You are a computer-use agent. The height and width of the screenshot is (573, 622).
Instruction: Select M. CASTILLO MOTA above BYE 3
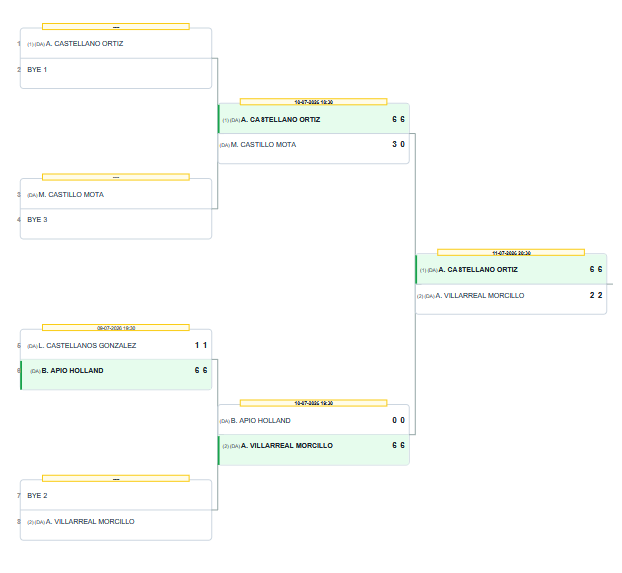pyautogui.click(x=116, y=194)
